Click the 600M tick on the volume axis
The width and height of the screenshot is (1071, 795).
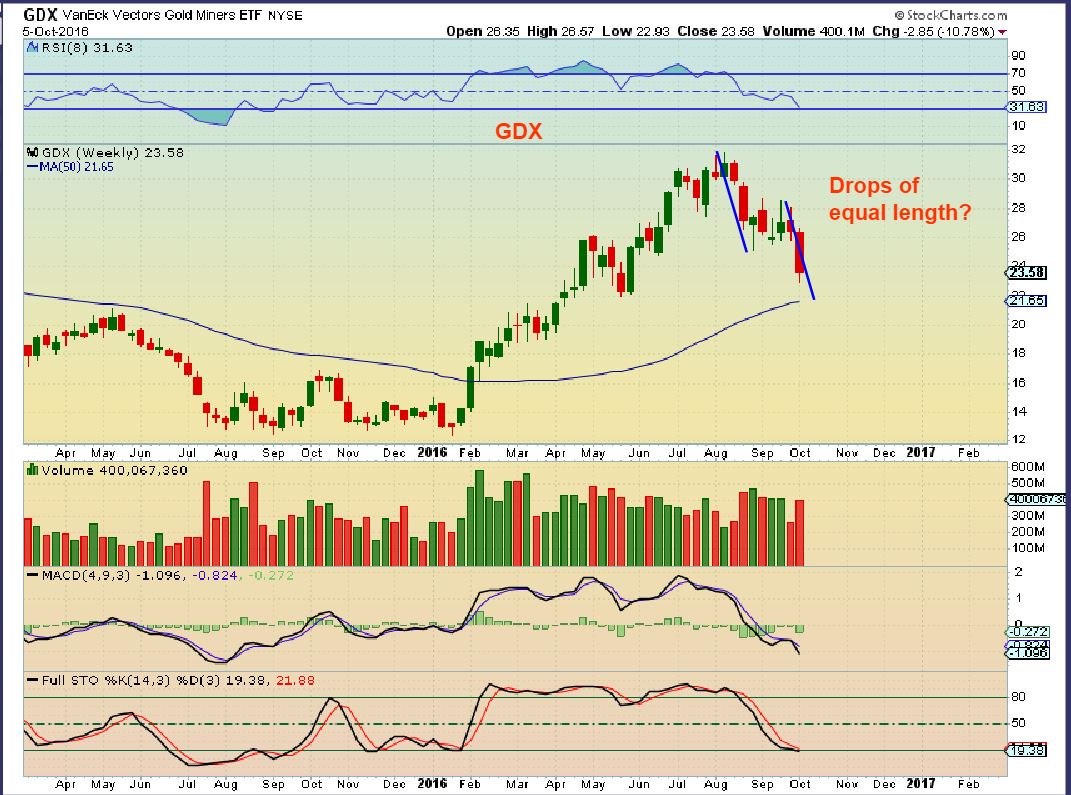[x=1028, y=466]
